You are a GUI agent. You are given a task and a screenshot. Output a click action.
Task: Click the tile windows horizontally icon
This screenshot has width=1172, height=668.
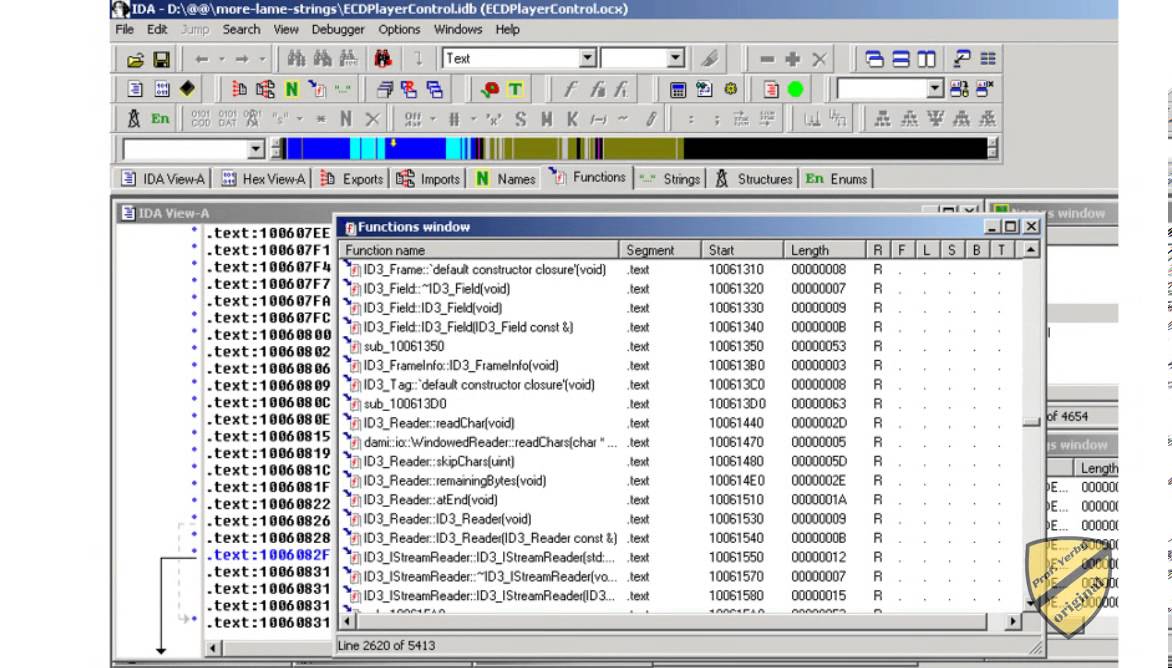pyautogui.click(x=901, y=58)
